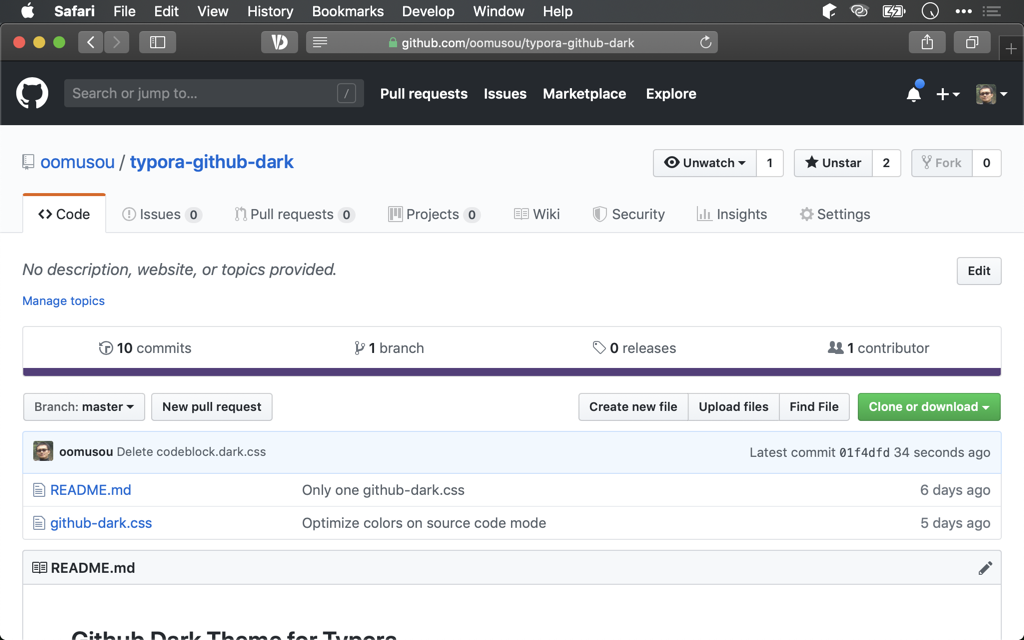This screenshot has height=640, width=1024.
Task: Open notifications bell
Action: coord(914,94)
